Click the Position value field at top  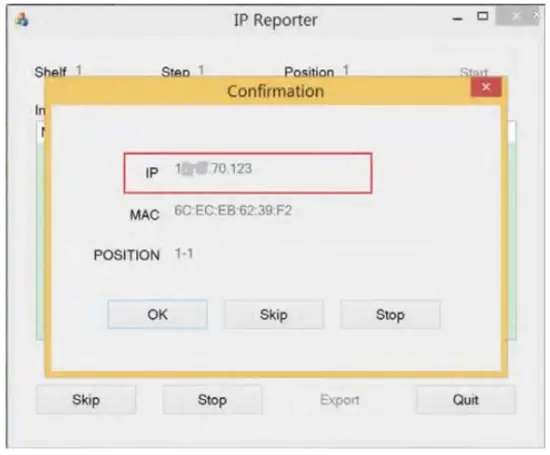click(346, 71)
